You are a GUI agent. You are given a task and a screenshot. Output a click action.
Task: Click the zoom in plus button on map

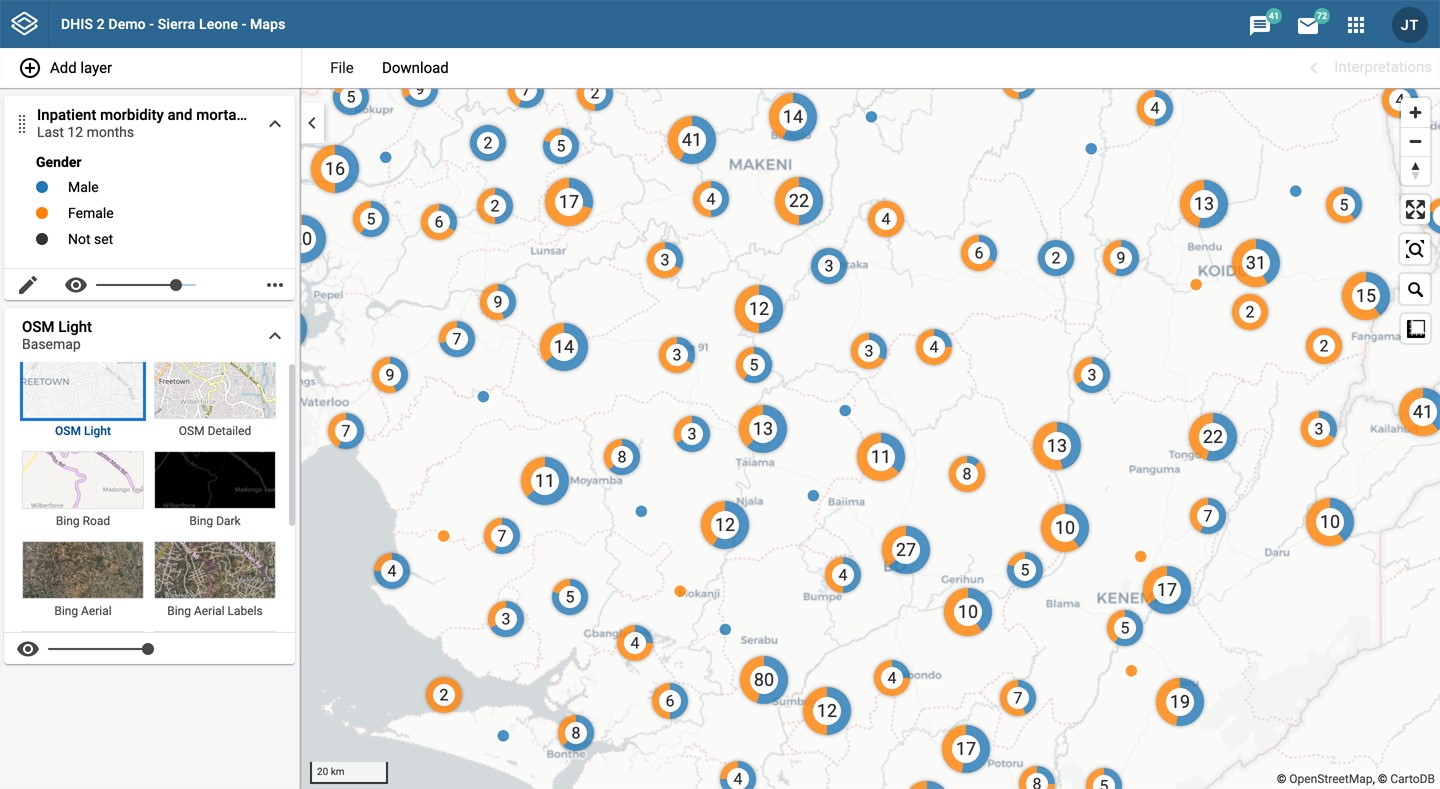point(1415,113)
